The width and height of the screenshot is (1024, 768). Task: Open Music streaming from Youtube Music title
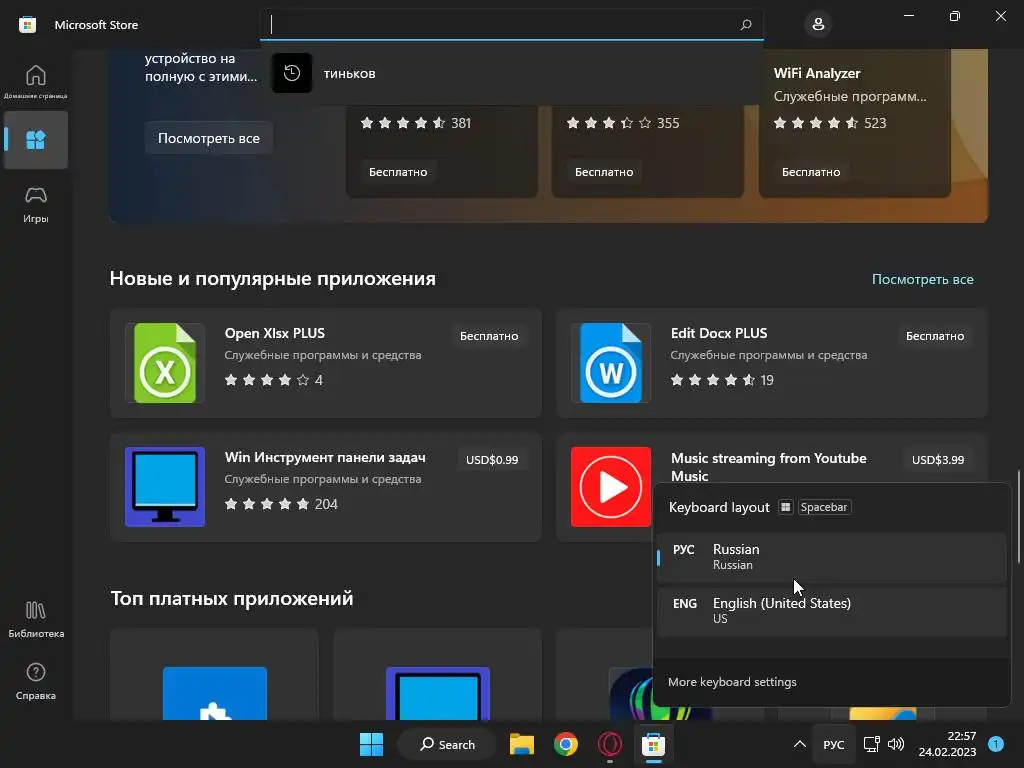tap(769, 467)
